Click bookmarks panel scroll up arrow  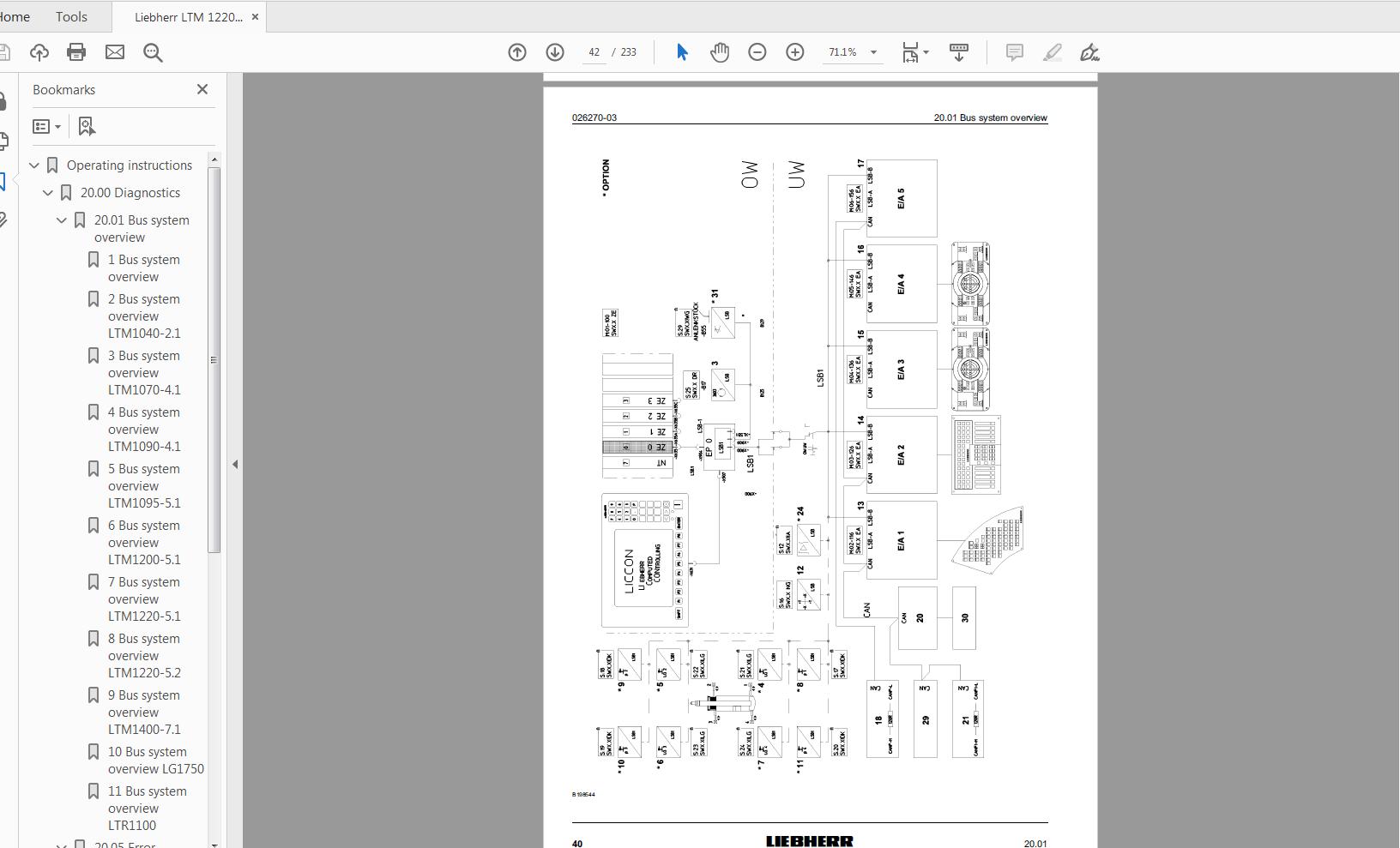214,159
